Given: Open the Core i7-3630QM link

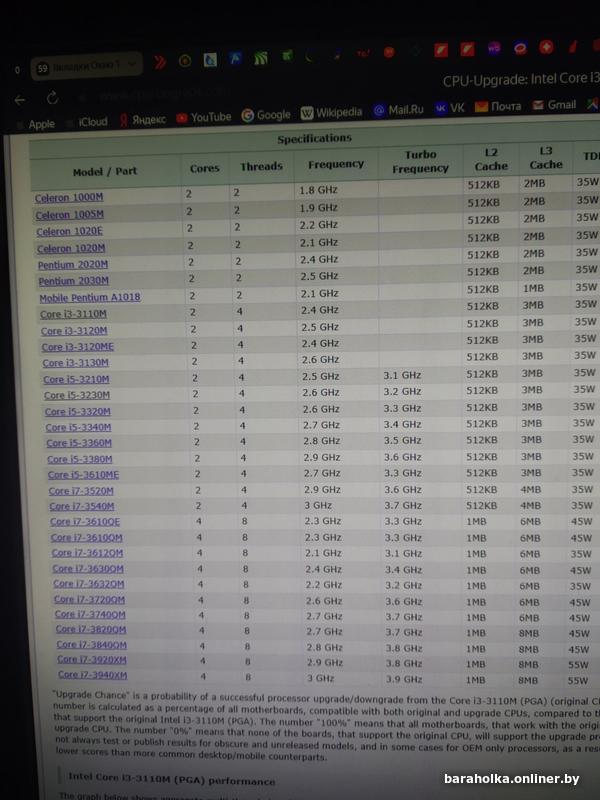Looking at the screenshot, I should tap(88, 569).
